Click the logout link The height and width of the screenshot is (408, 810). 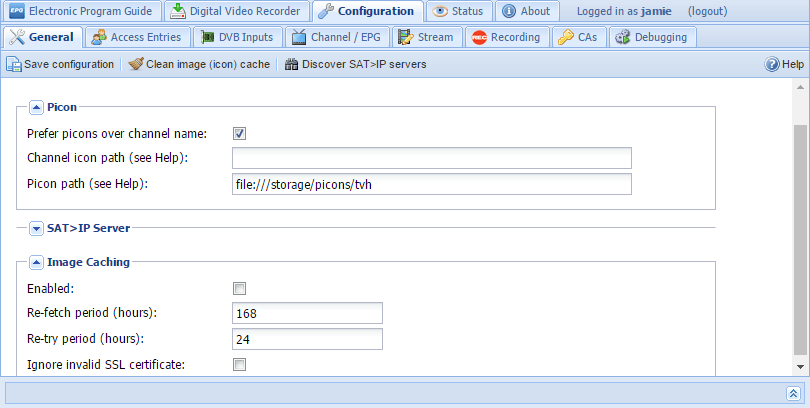[x=709, y=12]
